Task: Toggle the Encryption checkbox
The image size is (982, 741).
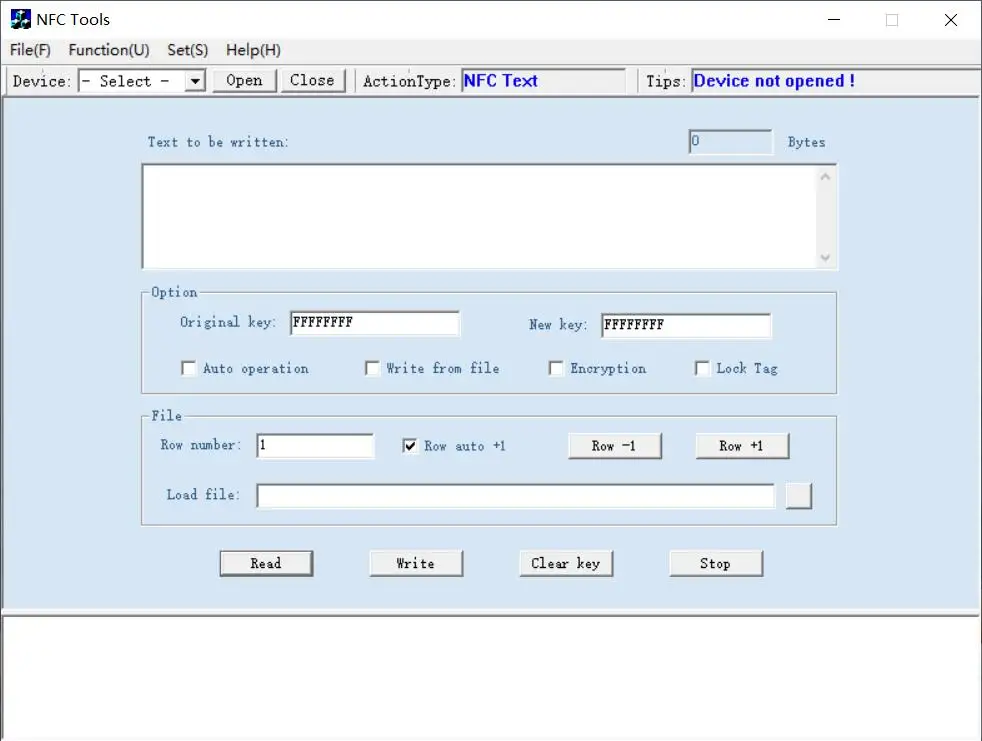Action: point(556,368)
